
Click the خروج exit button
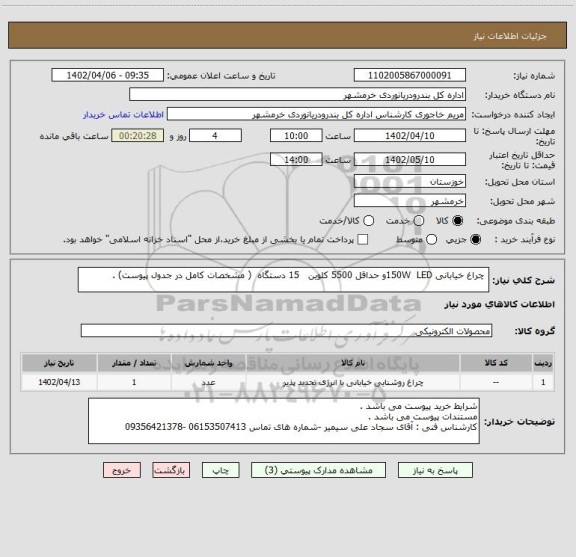click(122, 471)
